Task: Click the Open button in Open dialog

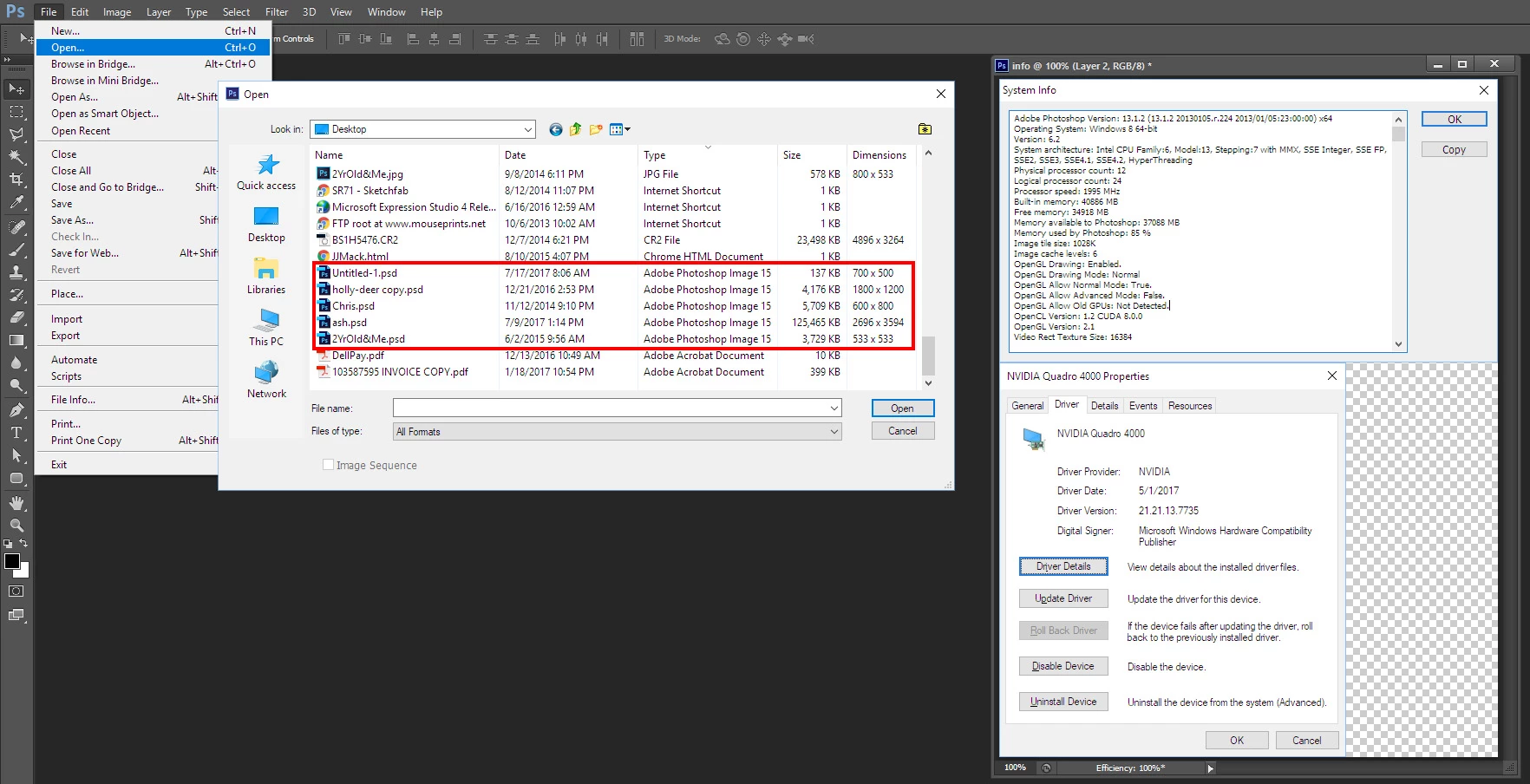Action: tap(902, 408)
